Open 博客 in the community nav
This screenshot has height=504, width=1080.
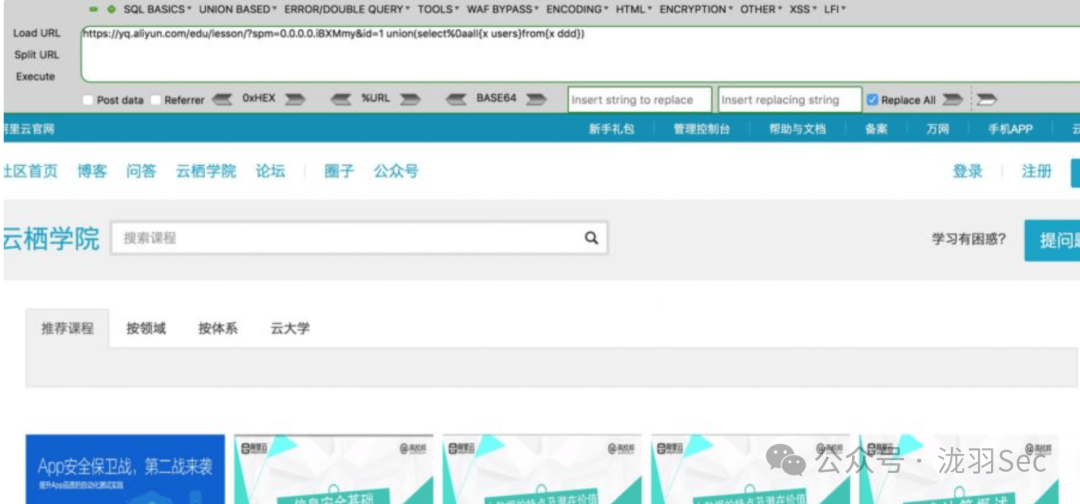tap(92, 171)
